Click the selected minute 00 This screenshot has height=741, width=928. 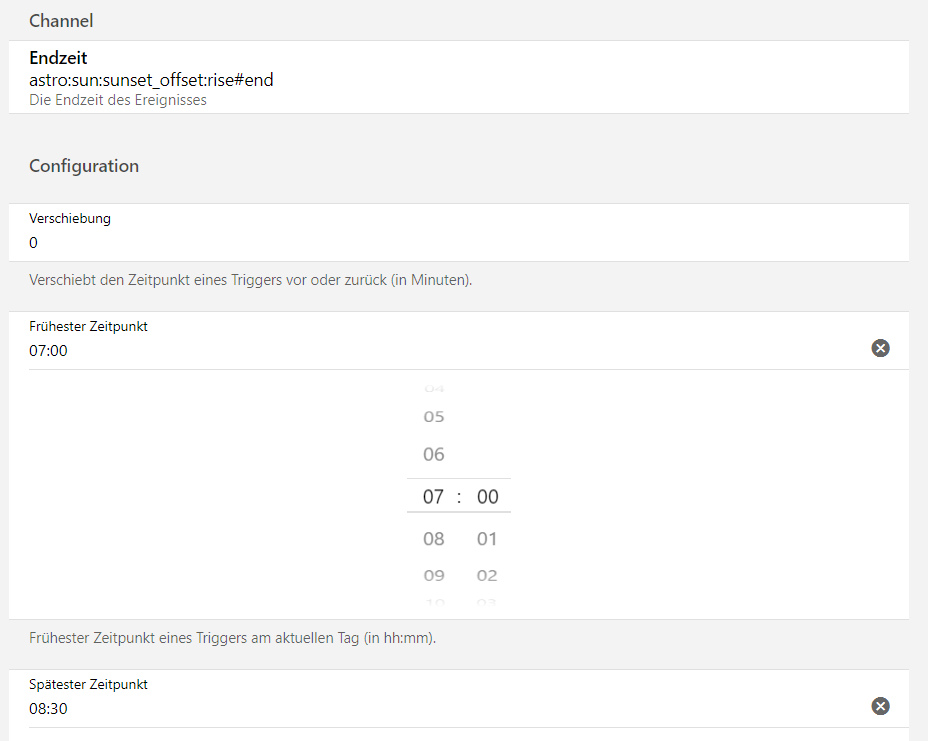487,496
